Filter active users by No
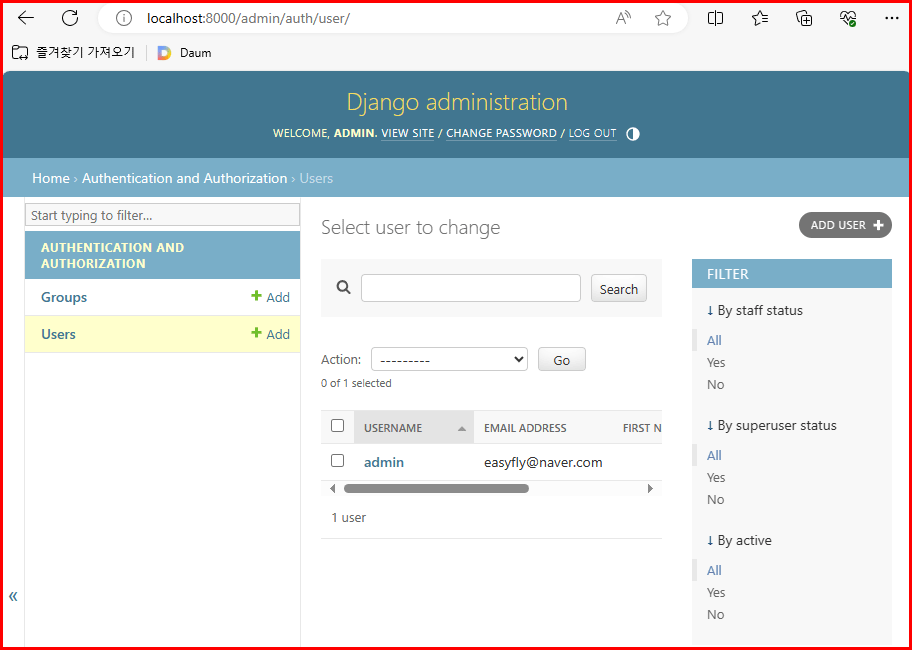The height and width of the screenshot is (650, 912). [x=715, y=615]
